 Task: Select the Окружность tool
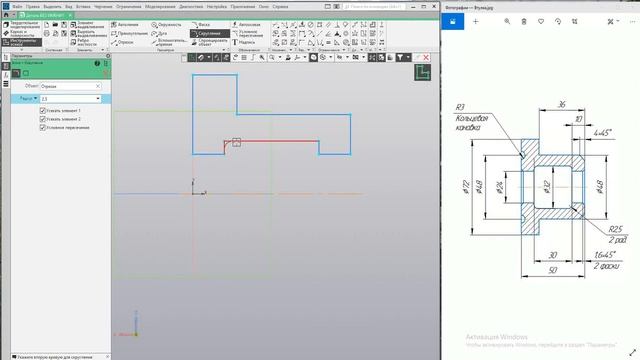pos(166,25)
